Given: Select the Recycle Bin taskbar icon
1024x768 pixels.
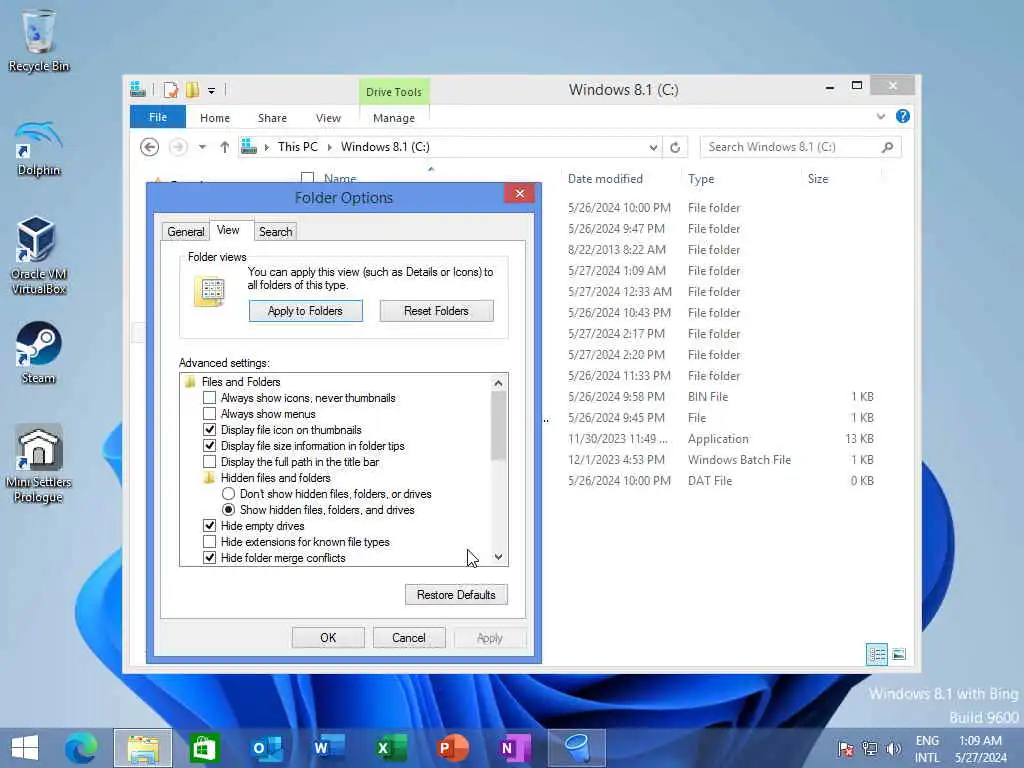Looking at the screenshot, I should (577, 748).
